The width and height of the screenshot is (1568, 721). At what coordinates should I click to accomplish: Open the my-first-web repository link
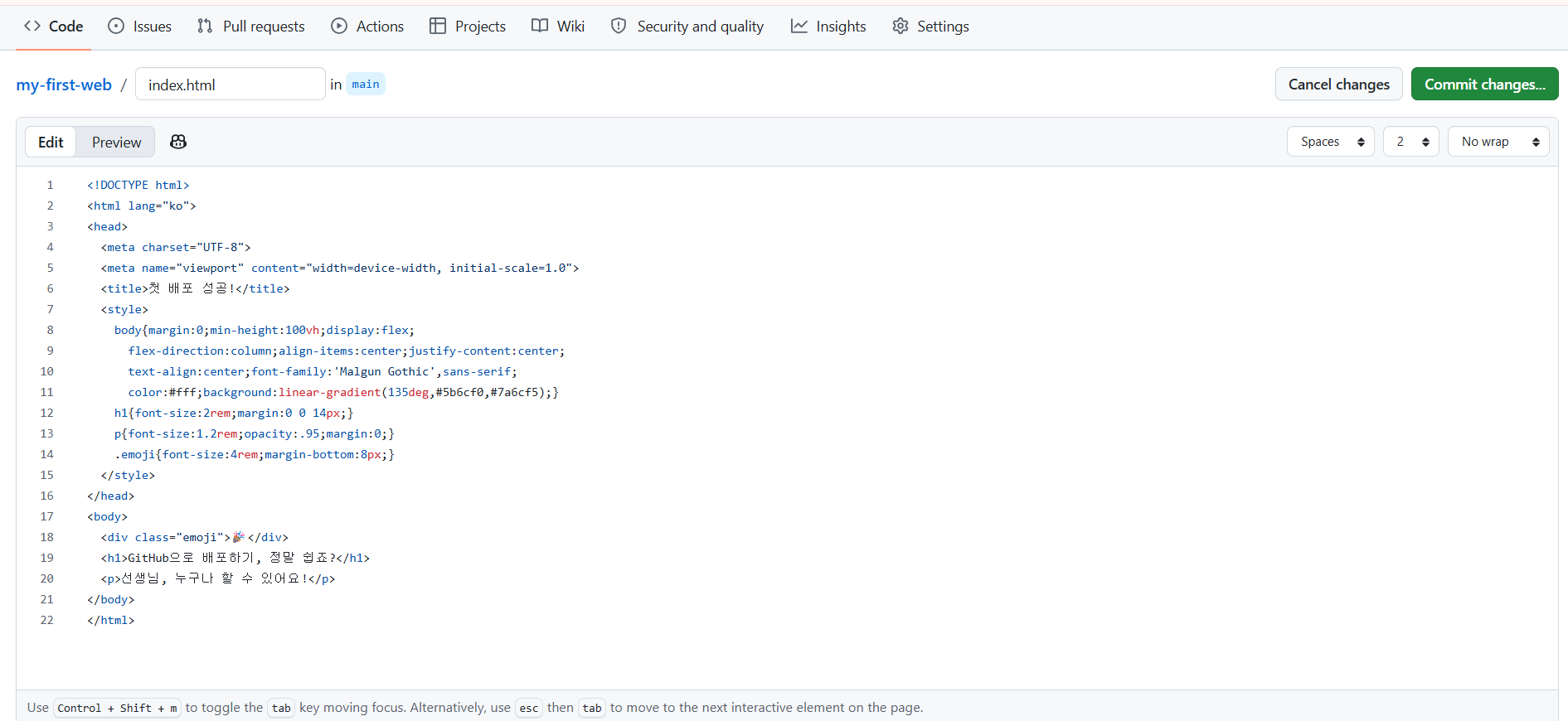[64, 85]
